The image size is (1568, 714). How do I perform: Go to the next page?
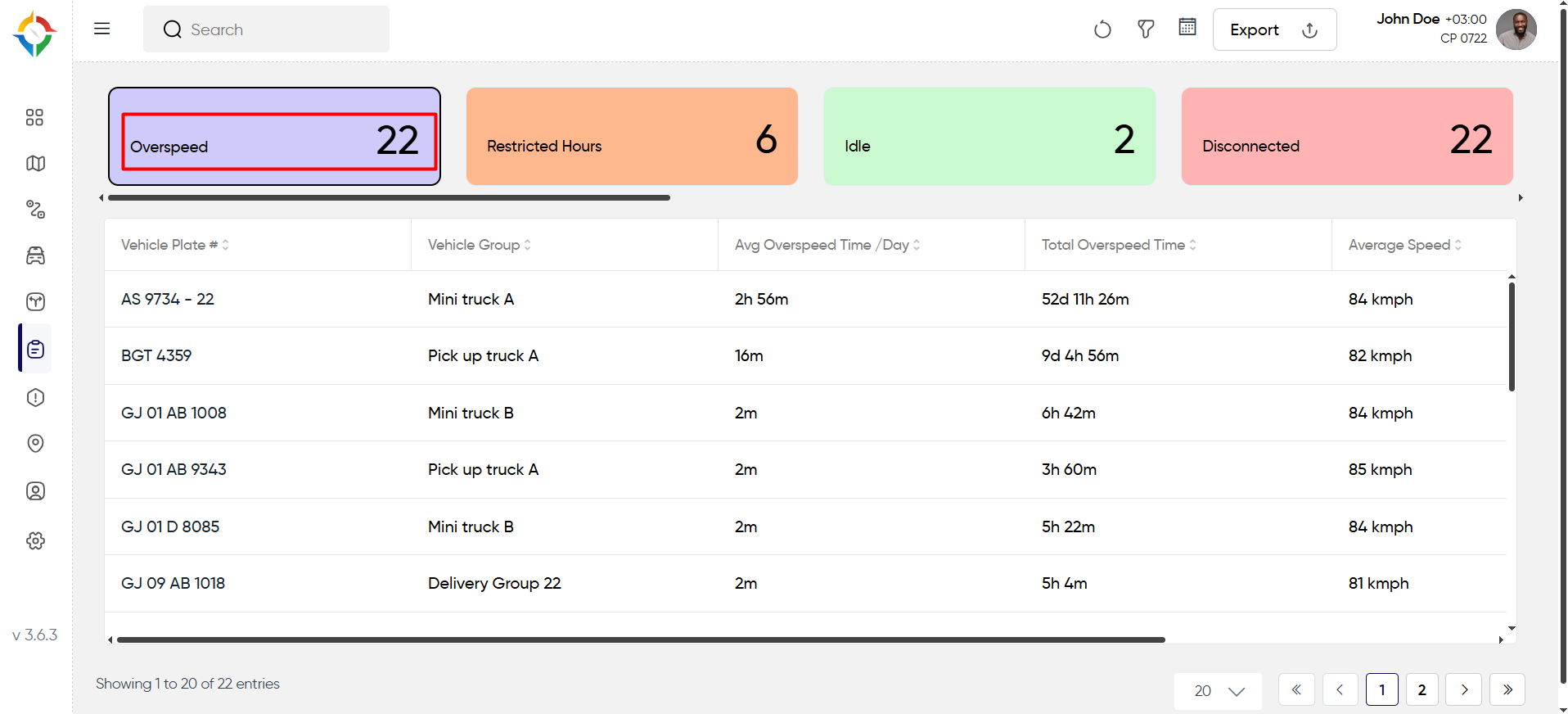(x=1464, y=689)
